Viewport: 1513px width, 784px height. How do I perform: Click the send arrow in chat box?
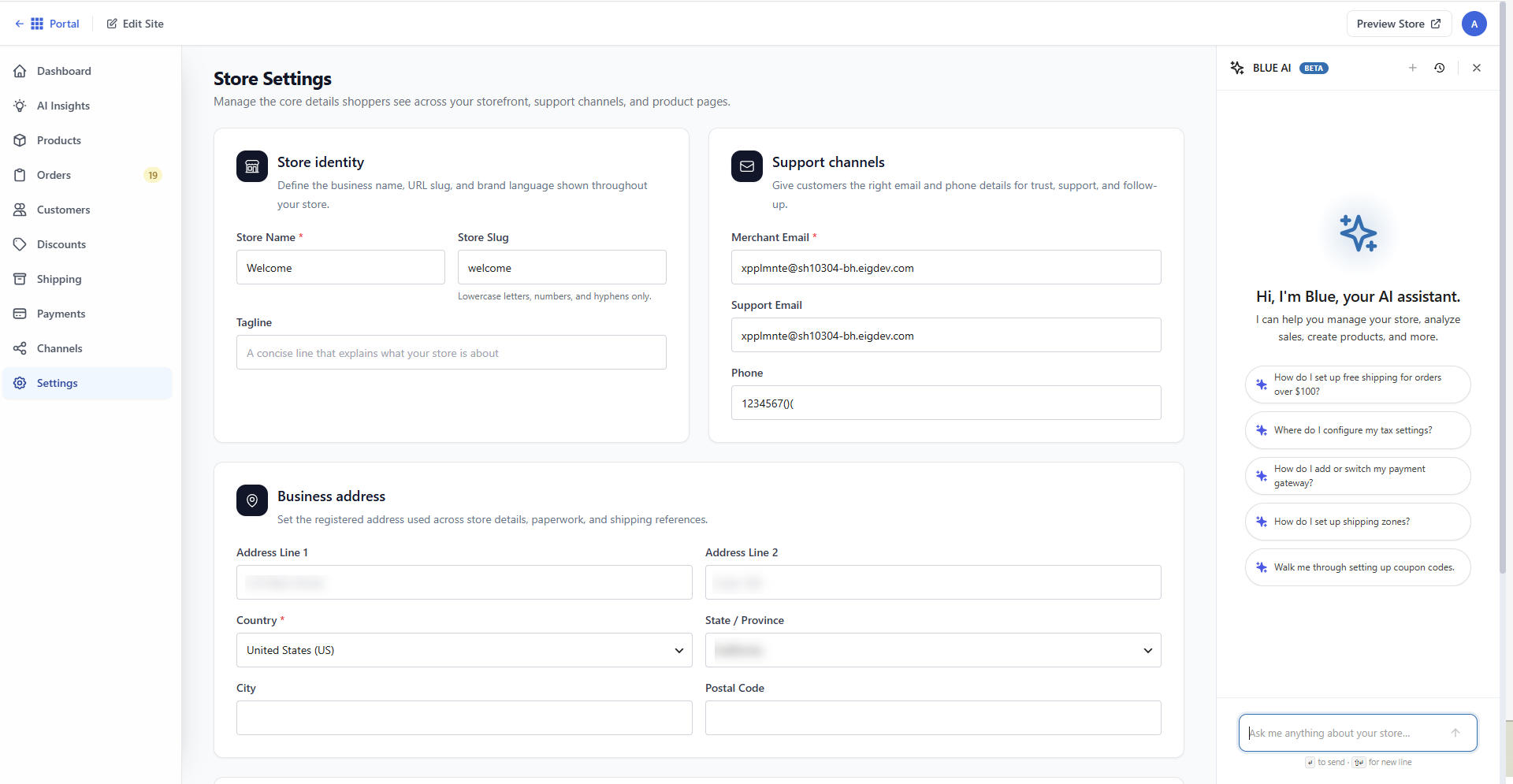pos(1455,733)
